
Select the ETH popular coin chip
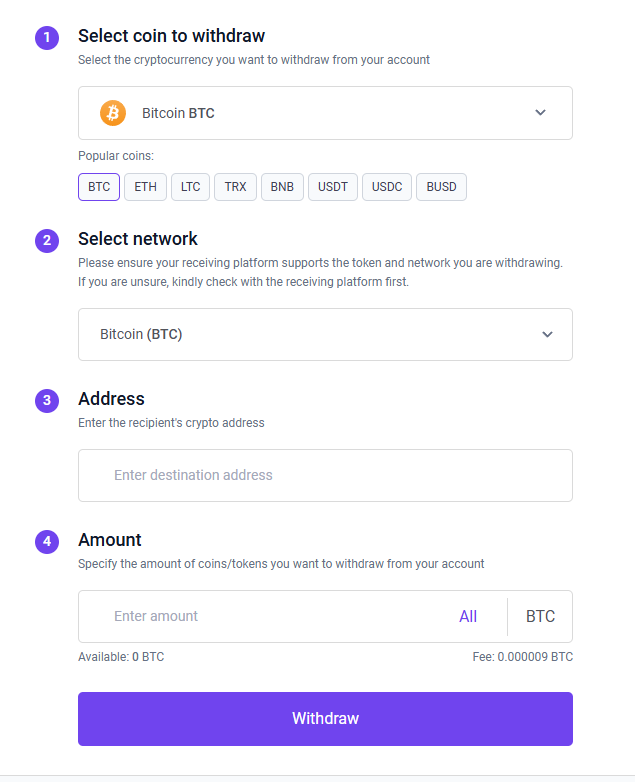145,187
